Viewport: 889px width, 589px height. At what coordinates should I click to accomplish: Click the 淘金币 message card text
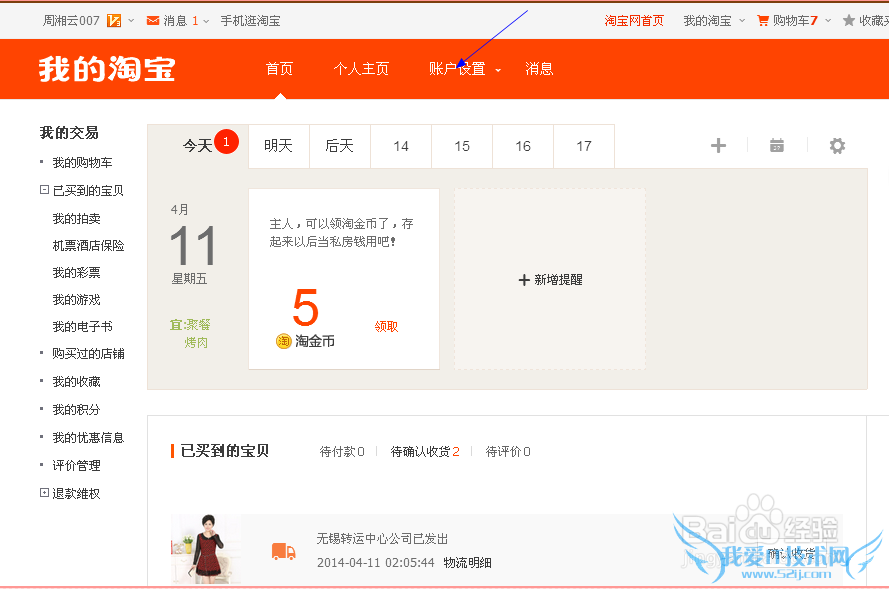click(x=341, y=232)
